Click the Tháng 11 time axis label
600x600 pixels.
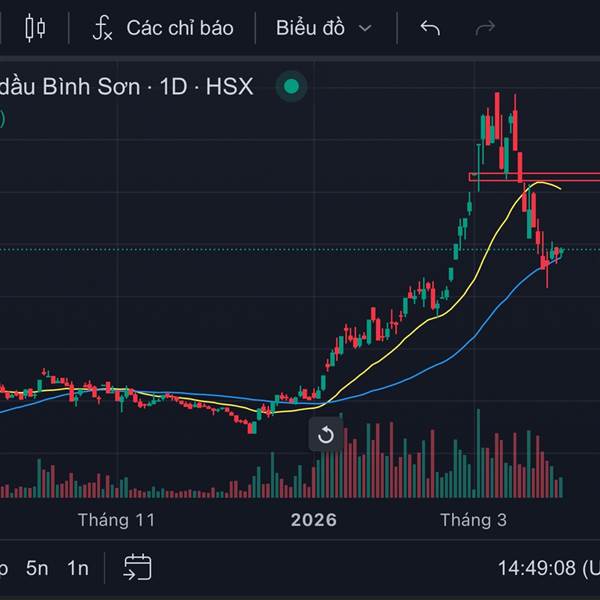tap(117, 520)
